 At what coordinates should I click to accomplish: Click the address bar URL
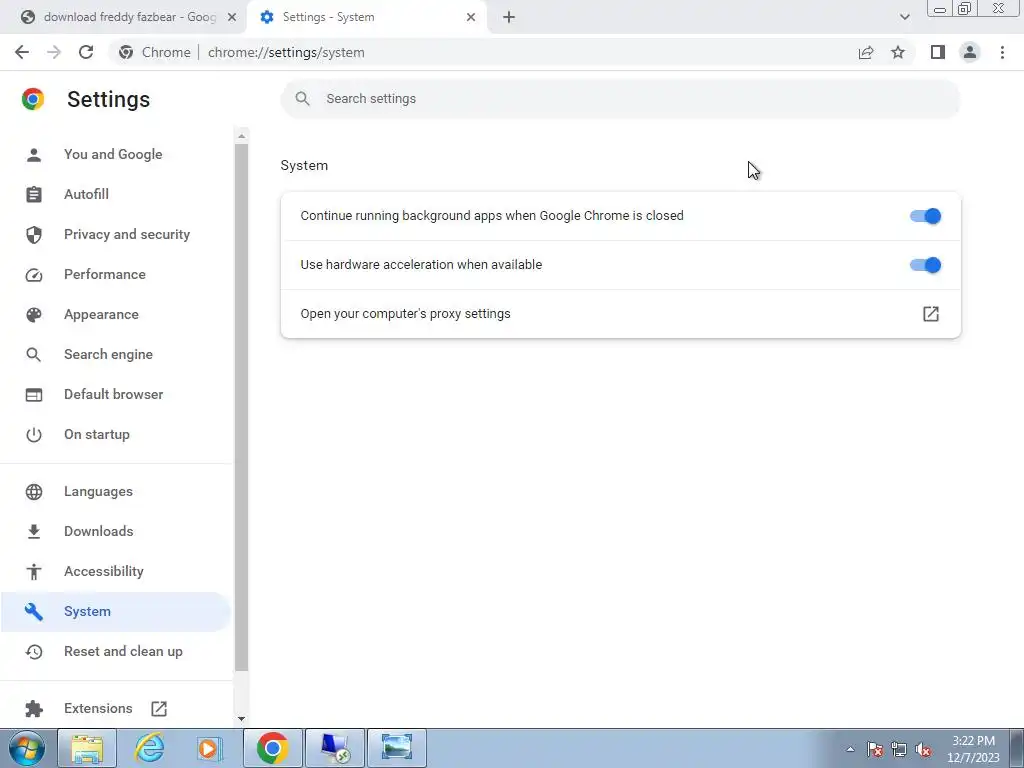point(286,52)
